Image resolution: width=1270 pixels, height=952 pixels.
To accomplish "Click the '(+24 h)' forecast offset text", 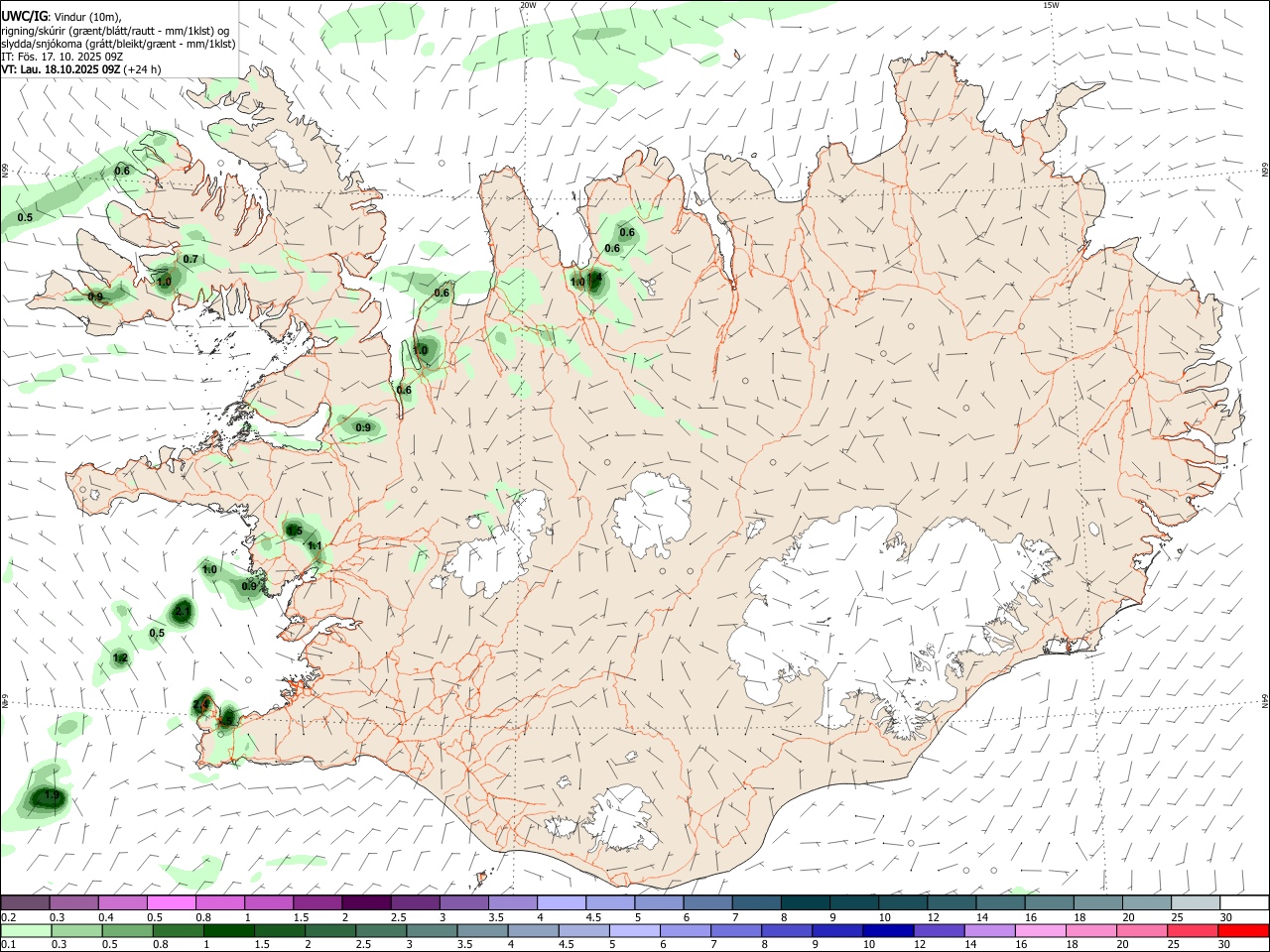I will tap(143, 69).
